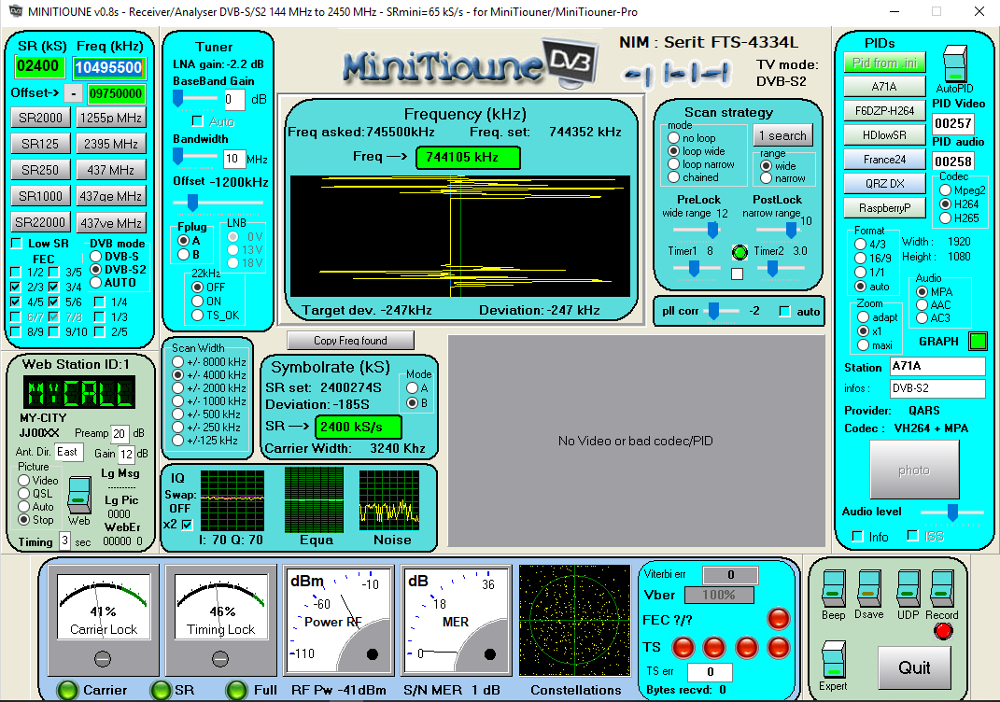Viewport: 1000px width, 702px height.
Task: Click the MER dB gauge
Action: click(455, 621)
